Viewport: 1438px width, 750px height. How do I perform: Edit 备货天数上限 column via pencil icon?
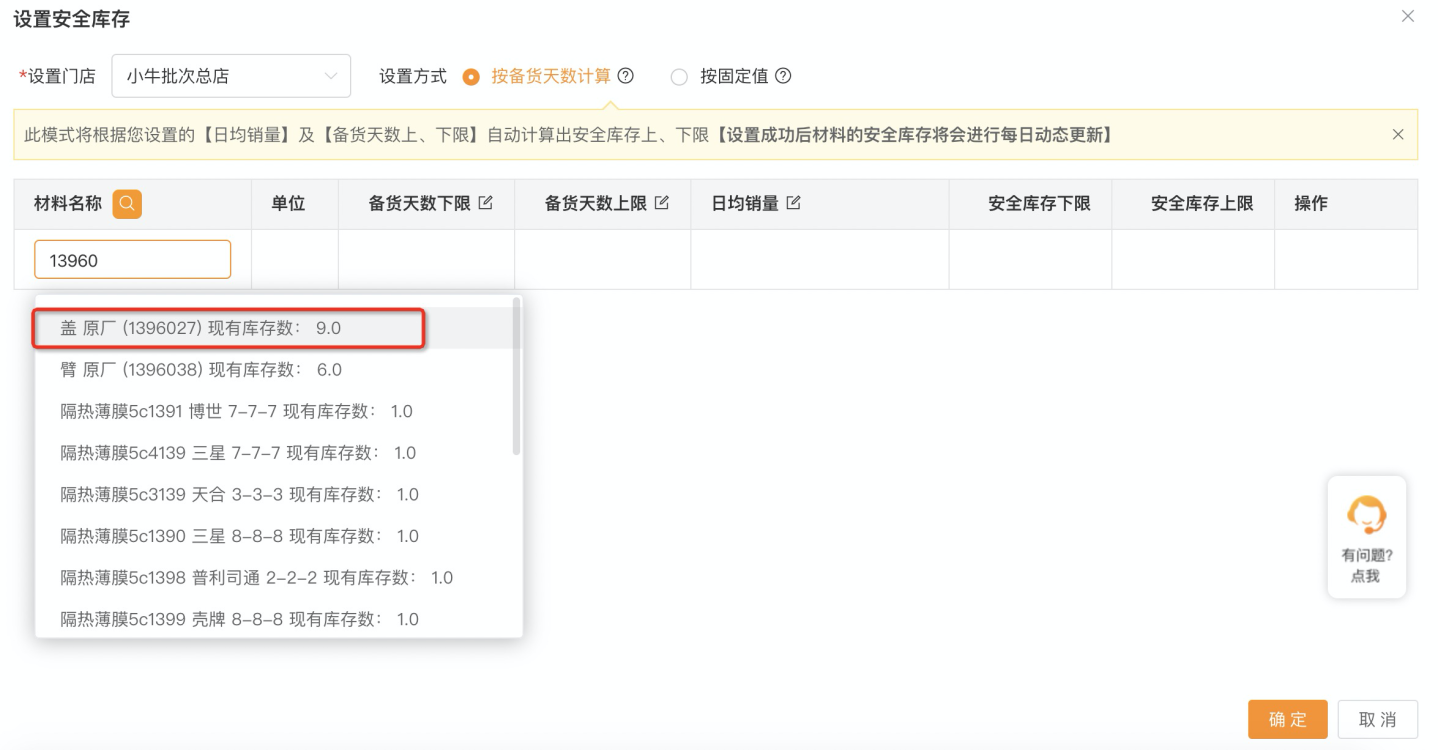[662, 203]
